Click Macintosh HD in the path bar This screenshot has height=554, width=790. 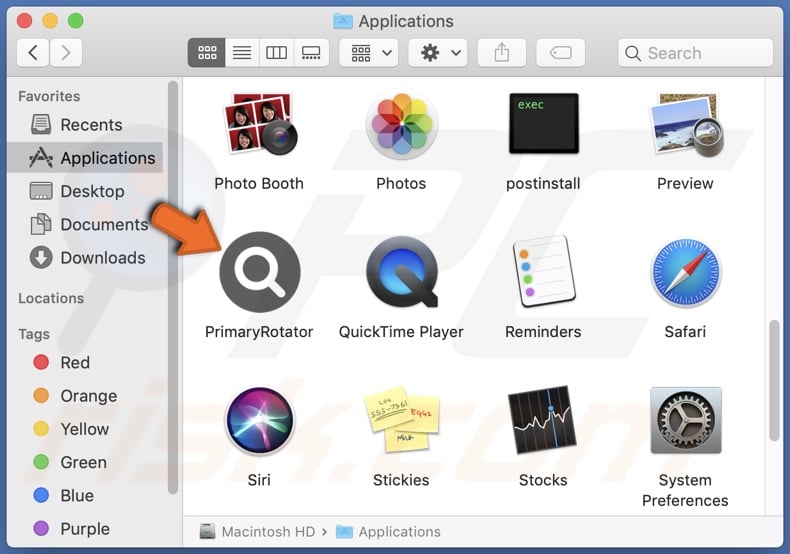(x=257, y=531)
